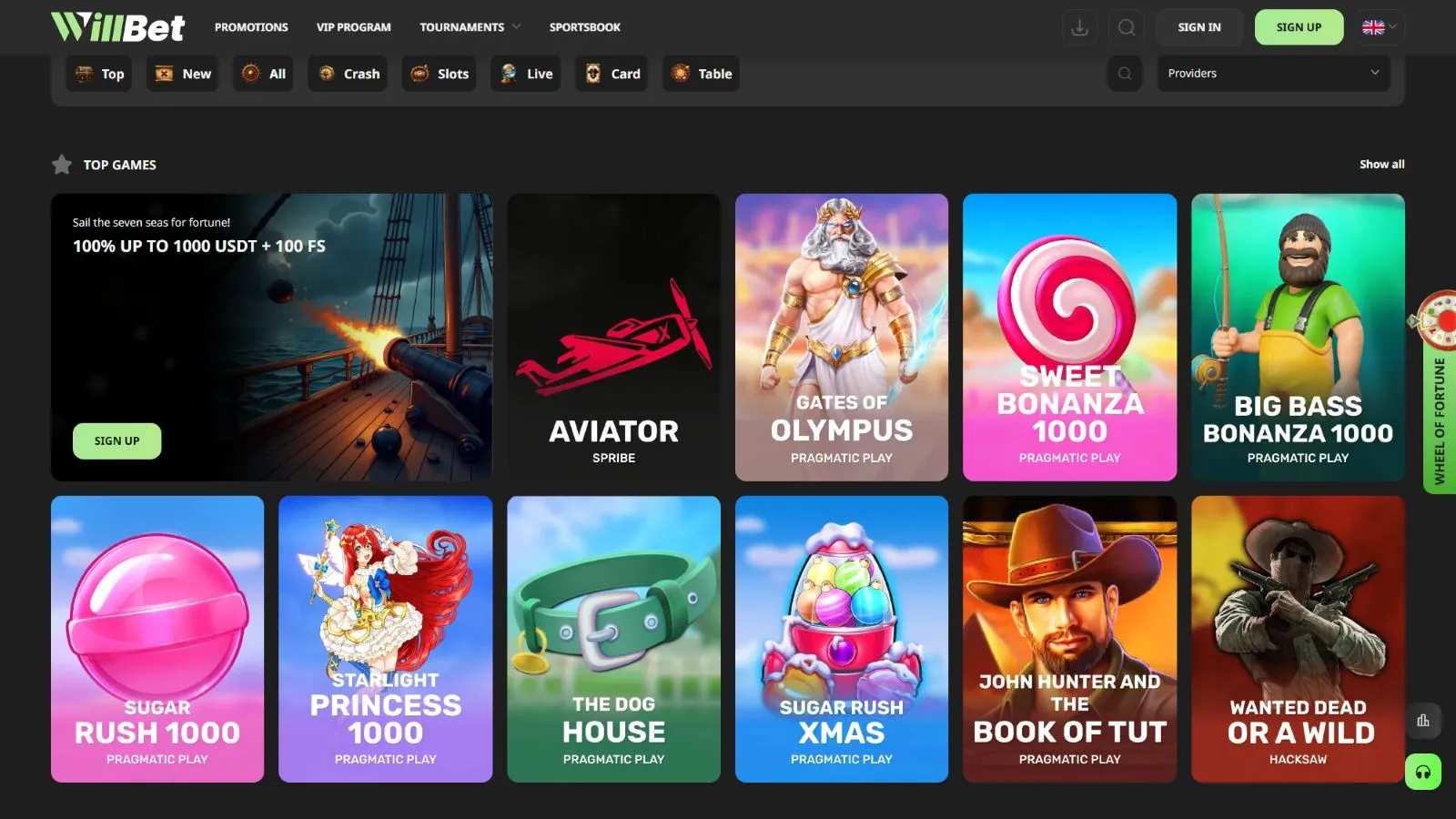The width and height of the screenshot is (1456, 819).
Task: Click the star icon next to Top Games
Action: point(62,165)
